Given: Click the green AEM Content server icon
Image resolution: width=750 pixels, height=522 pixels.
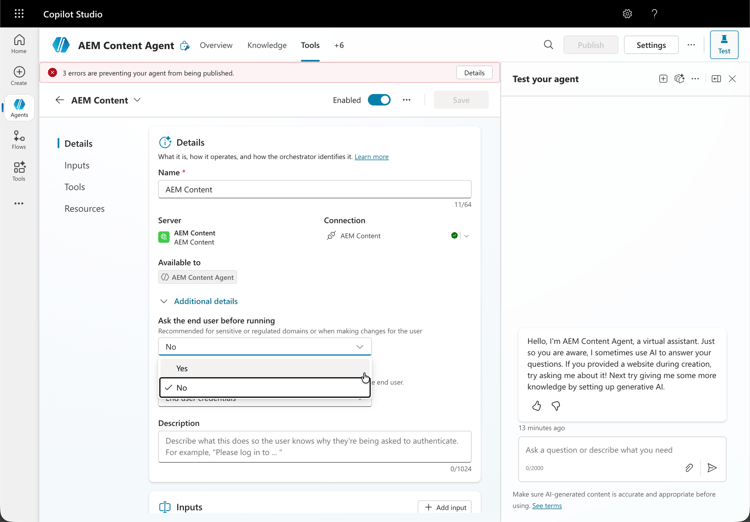Looking at the screenshot, I should point(164,237).
